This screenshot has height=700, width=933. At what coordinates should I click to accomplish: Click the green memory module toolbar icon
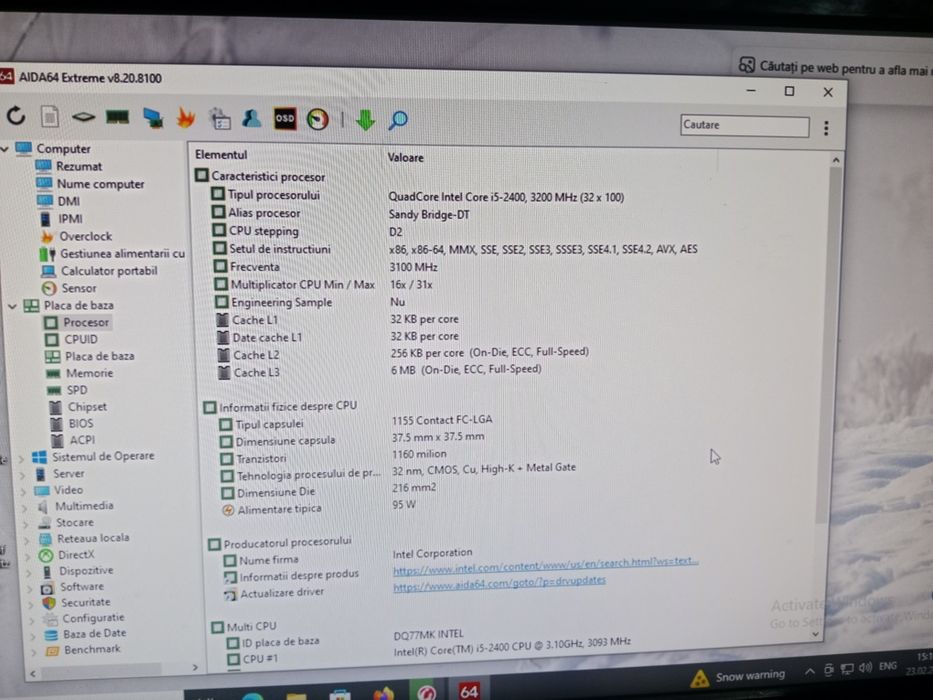[x=118, y=117]
